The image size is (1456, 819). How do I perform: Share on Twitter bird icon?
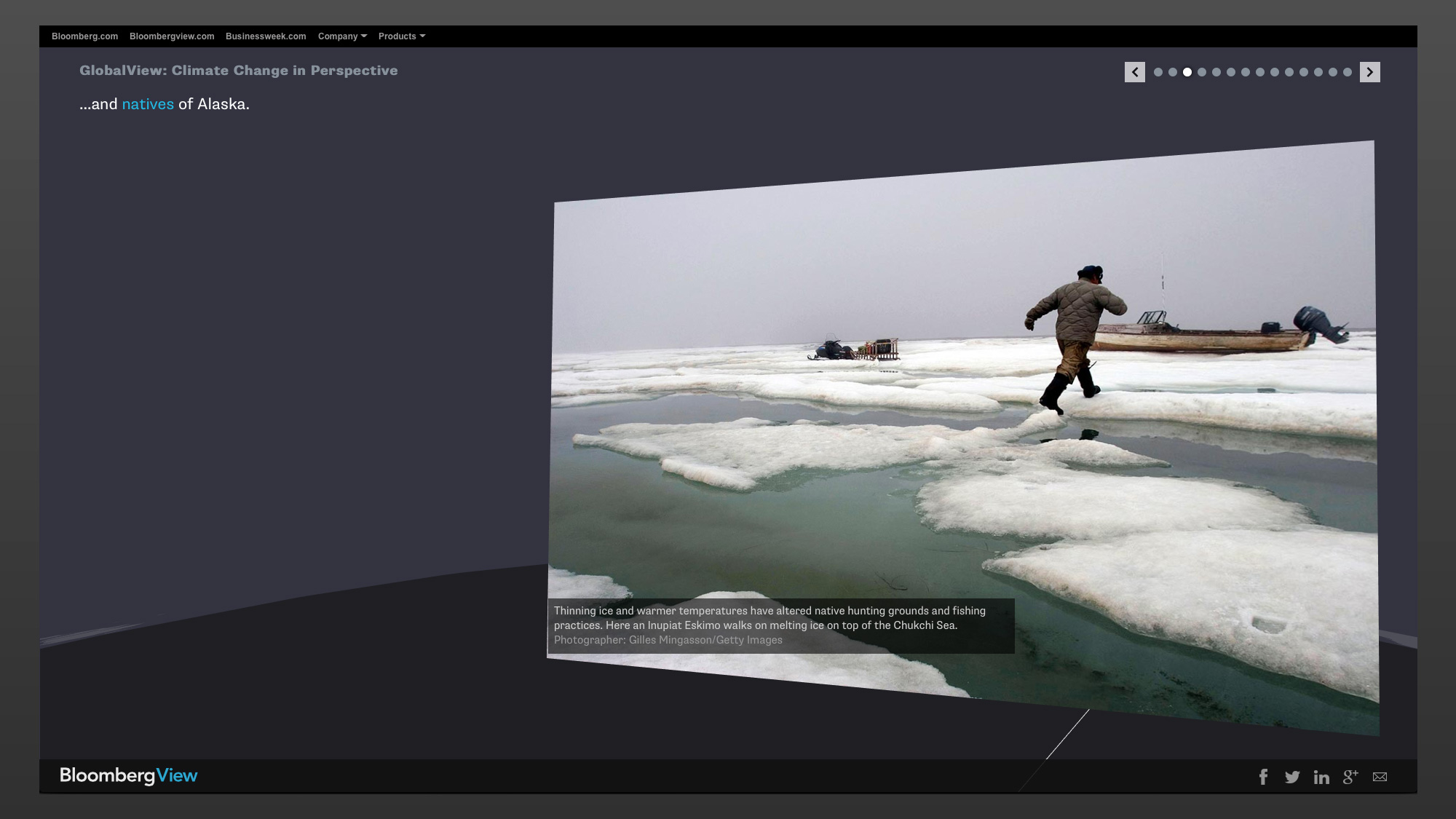click(1292, 777)
